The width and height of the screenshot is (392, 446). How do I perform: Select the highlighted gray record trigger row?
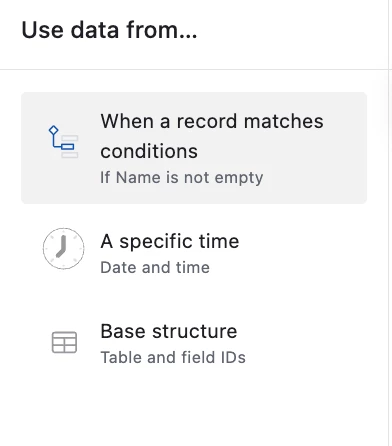[x=194, y=148]
